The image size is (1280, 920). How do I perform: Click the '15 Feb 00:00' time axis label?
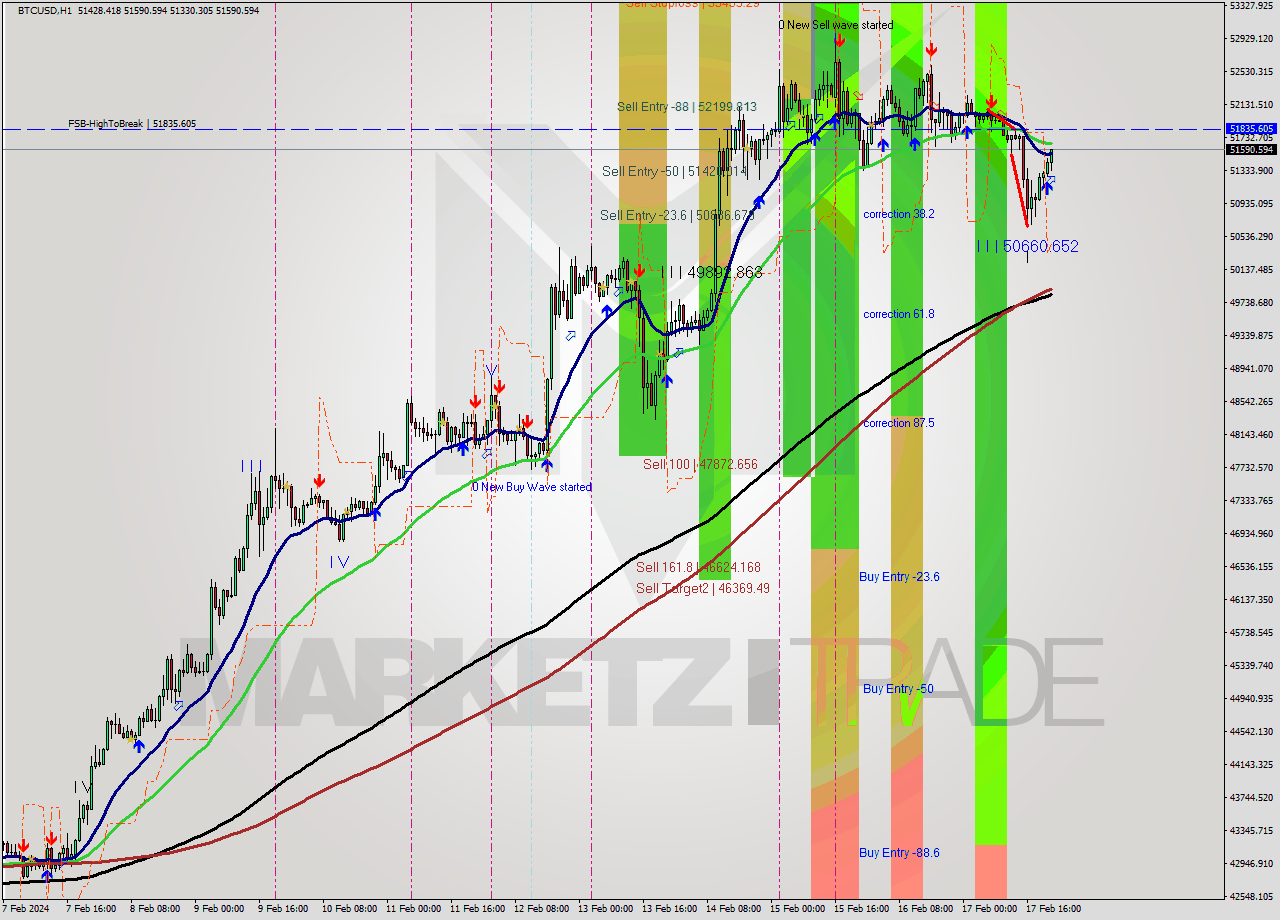coord(797,910)
